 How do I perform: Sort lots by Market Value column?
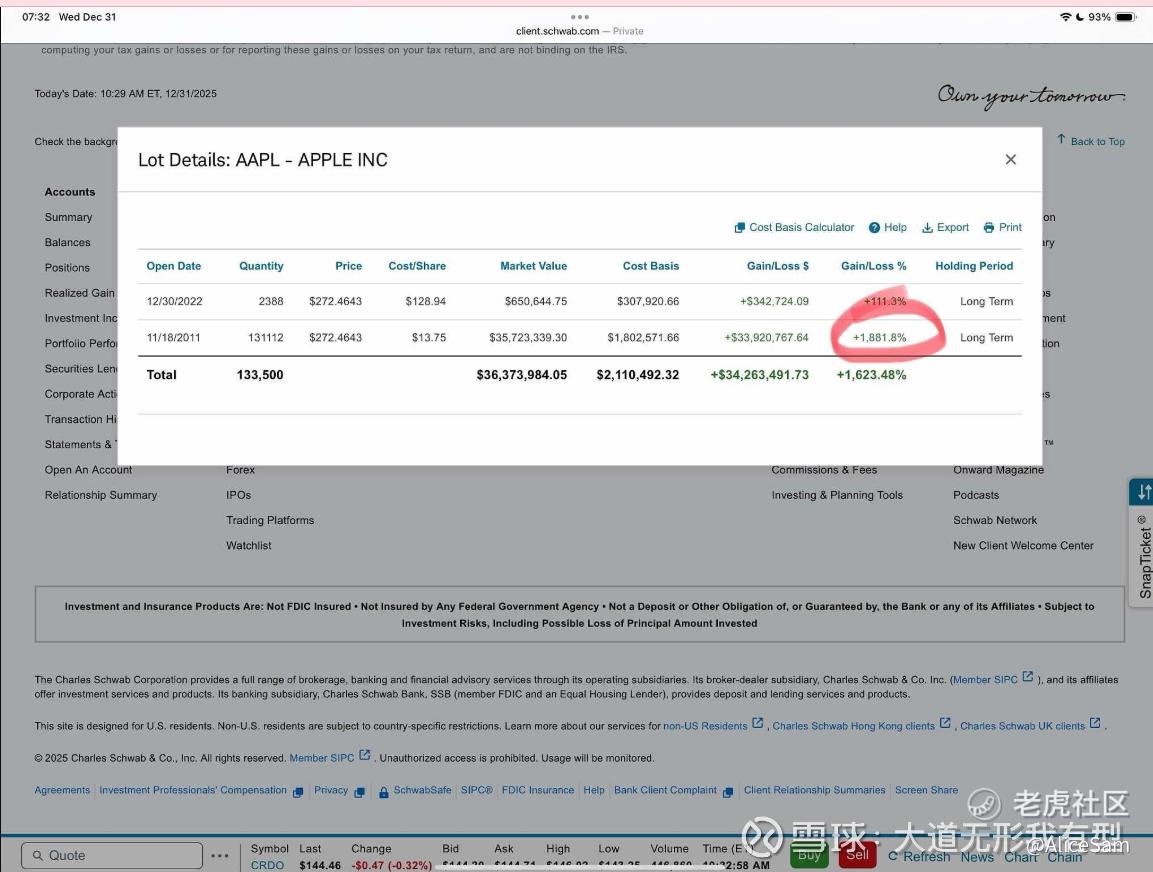click(x=533, y=266)
